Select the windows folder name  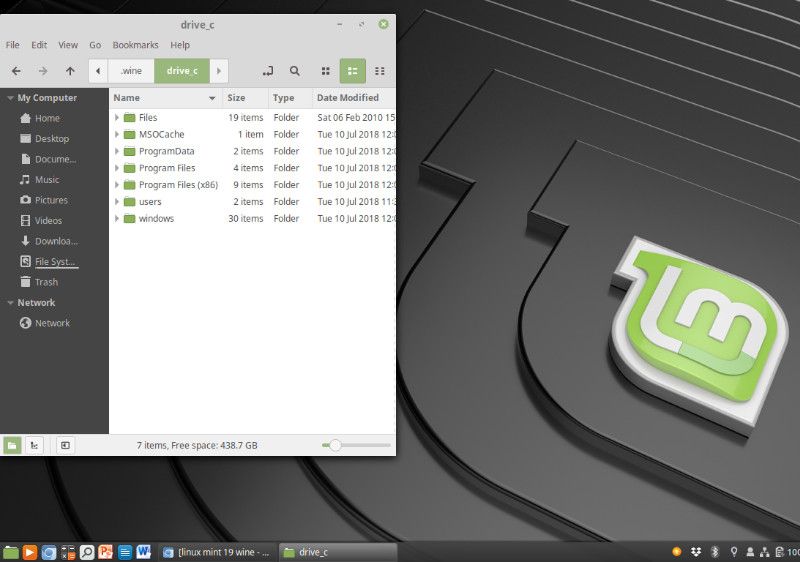156,218
